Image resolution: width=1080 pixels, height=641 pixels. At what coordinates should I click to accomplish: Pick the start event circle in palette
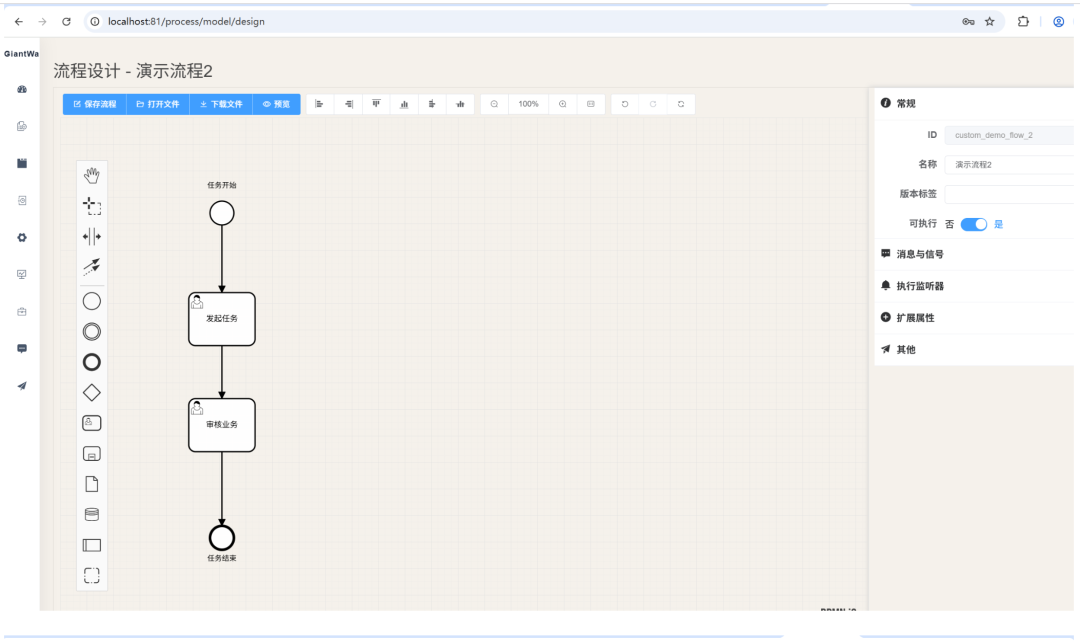pos(92,302)
